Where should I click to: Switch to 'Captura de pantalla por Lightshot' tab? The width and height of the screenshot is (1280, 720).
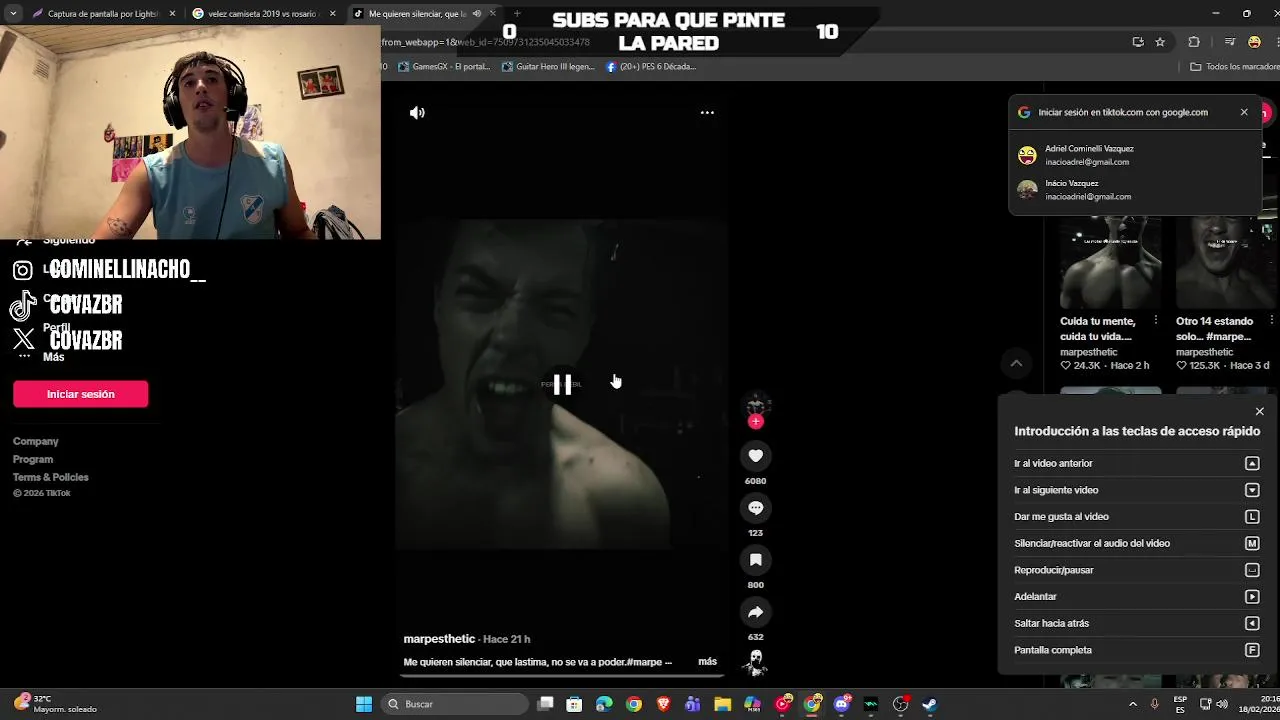[x=103, y=14]
